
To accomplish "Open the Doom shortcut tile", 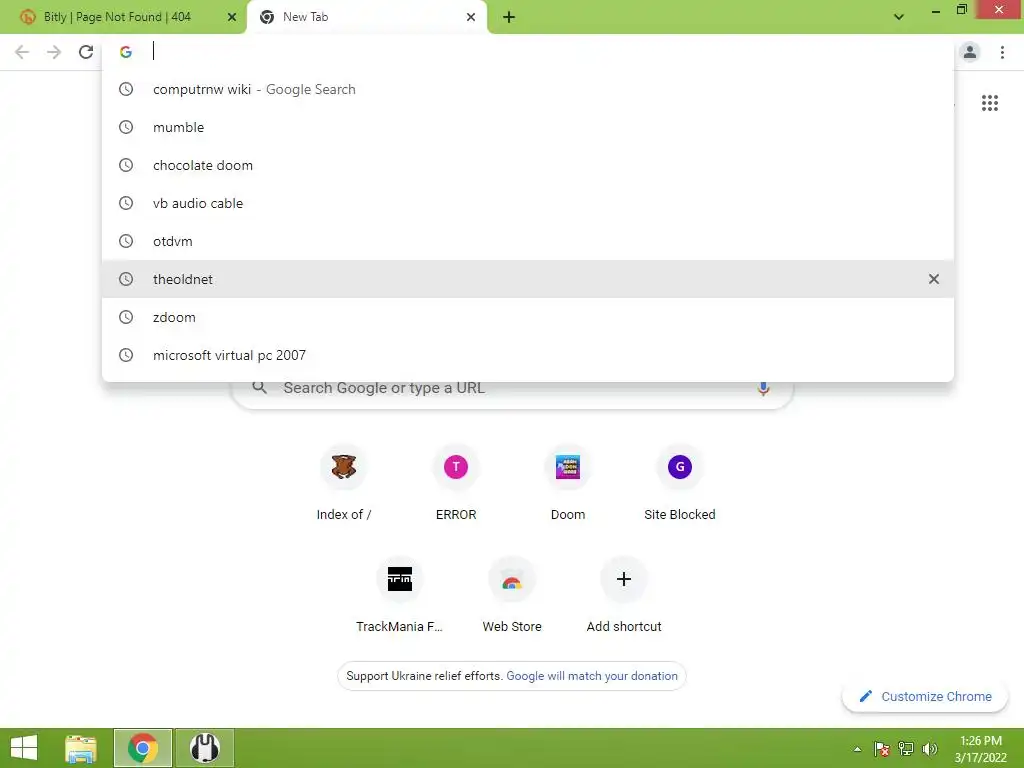I will pos(568,483).
